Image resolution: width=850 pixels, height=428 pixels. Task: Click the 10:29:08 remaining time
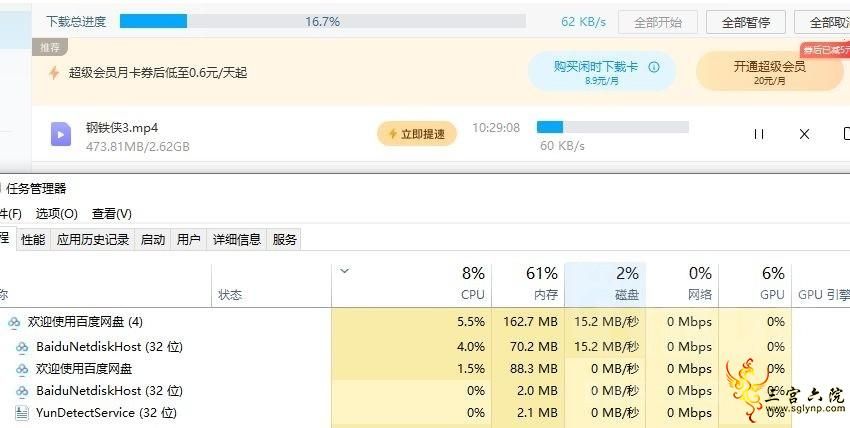(x=496, y=128)
